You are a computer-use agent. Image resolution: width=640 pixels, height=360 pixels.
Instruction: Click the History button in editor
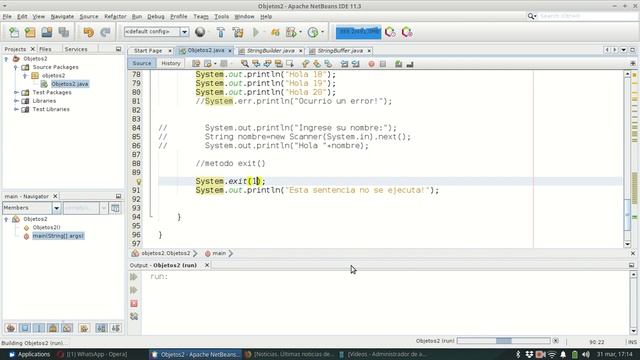[x=171, y=63]
